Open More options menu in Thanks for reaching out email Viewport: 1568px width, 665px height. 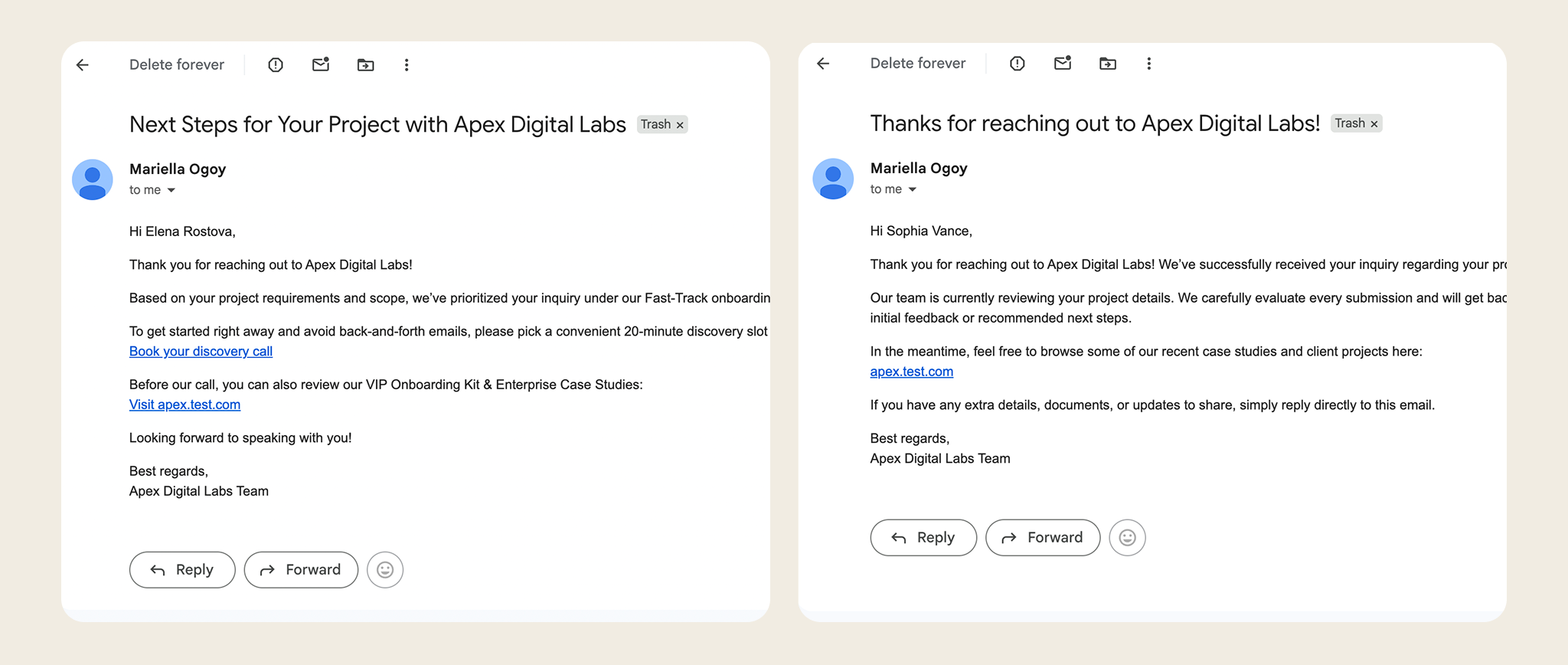pyautogui.click(x=1148, y=64)
